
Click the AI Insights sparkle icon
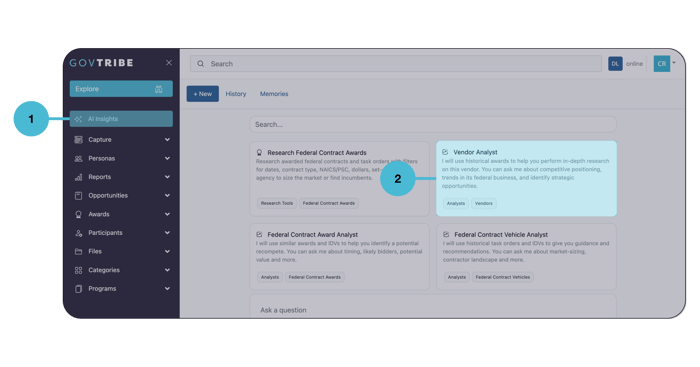click(78, 119)
